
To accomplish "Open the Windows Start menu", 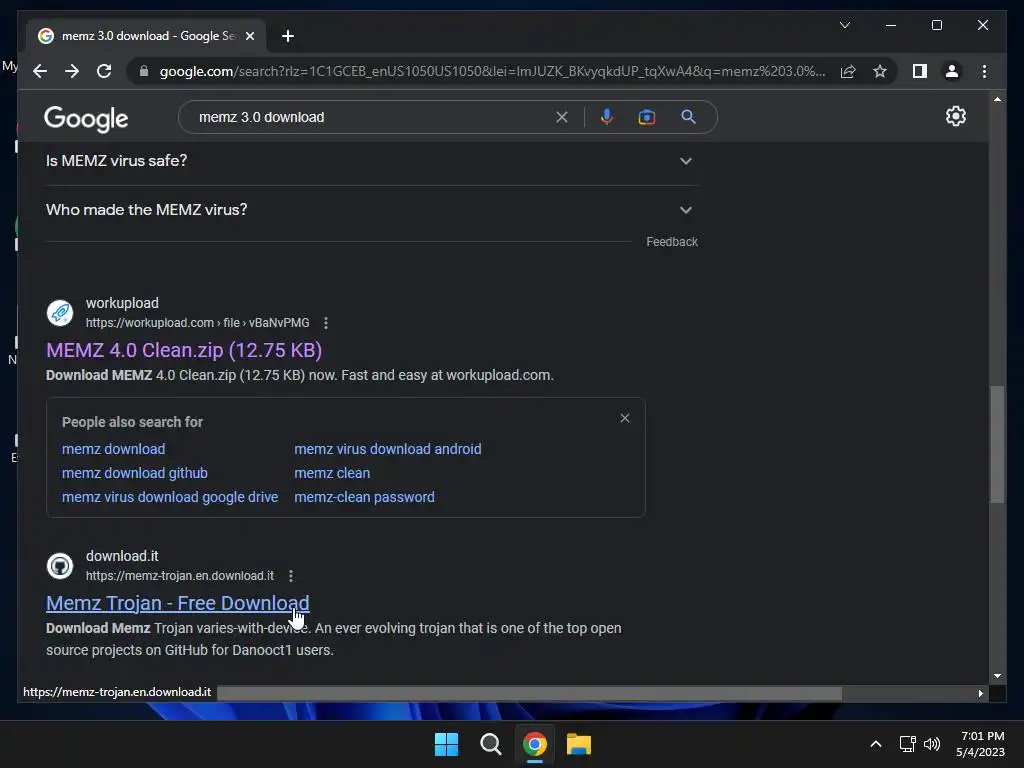I will (447, 744).
